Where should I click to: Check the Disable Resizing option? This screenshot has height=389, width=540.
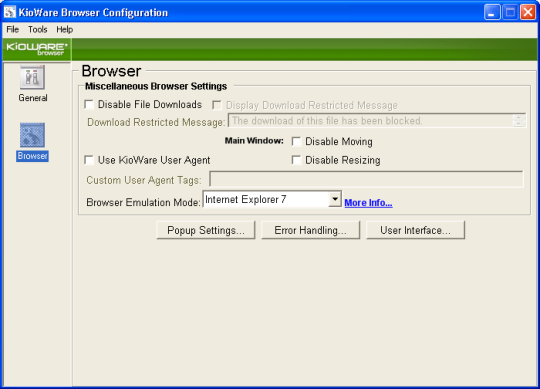point(296,160)
